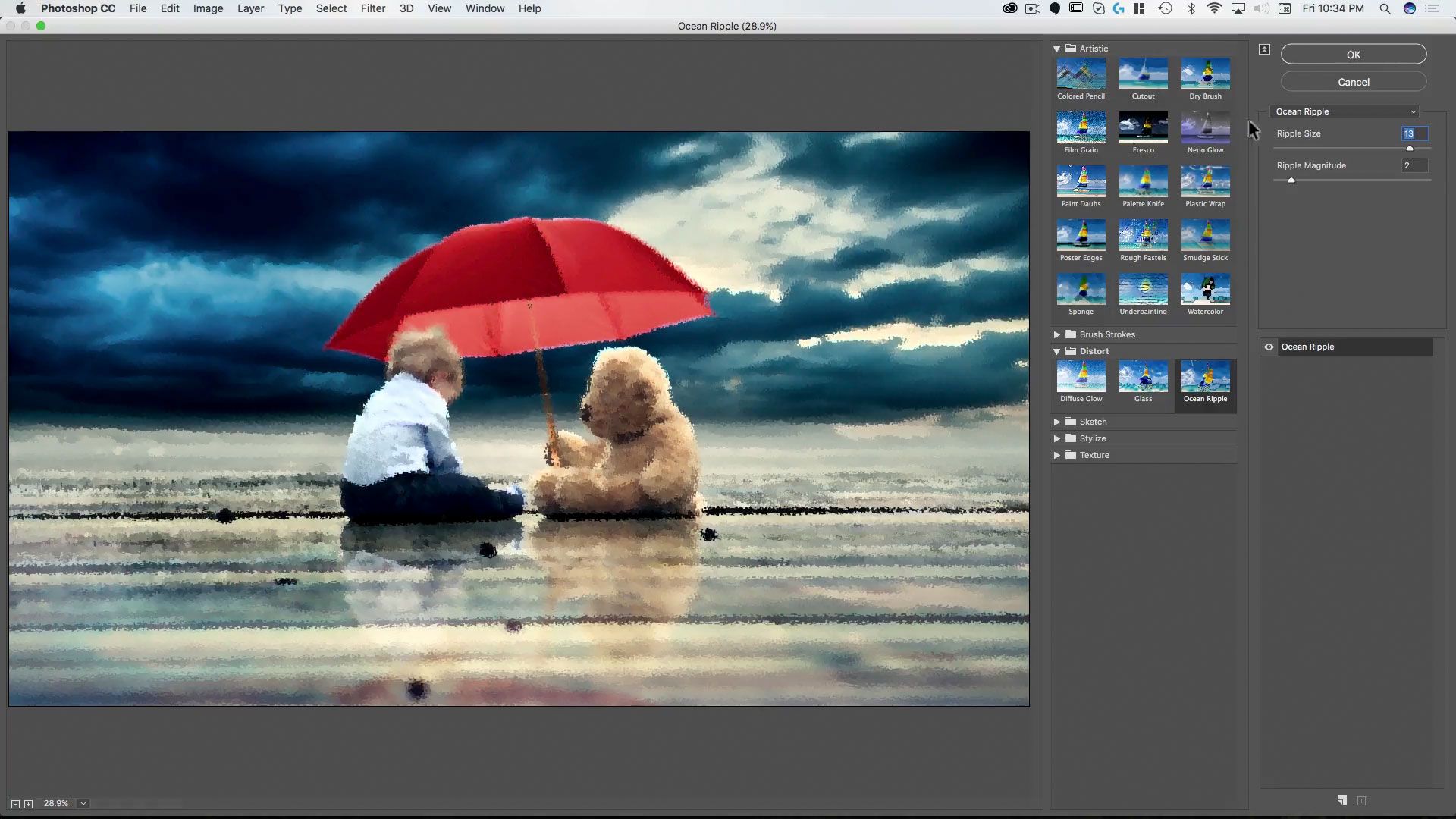Pick the Diffuse Glow filter thumbnail
Image resolution: width=1456 pixels, height=819 pixels.
[x=1081, y=377]
